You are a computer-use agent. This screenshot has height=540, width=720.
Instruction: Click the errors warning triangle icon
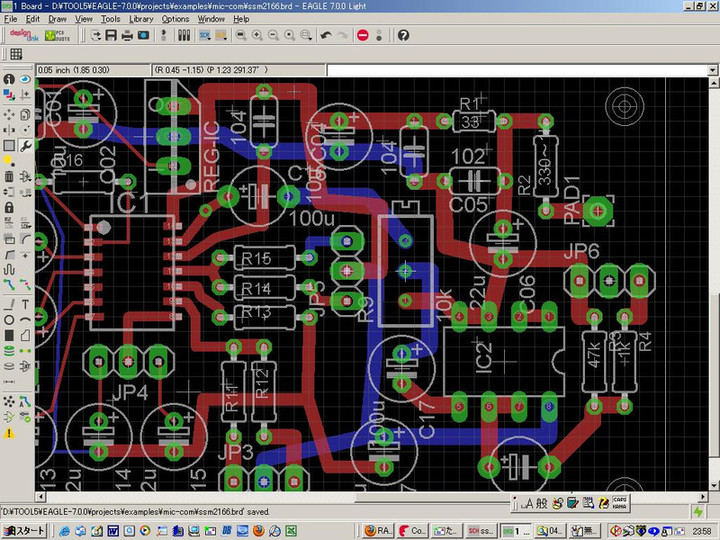[x=9, y=433]
